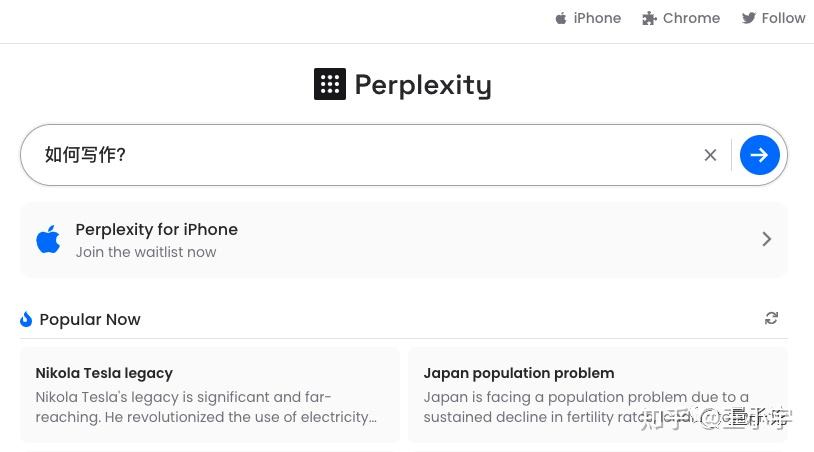This screenshot has width=814, height=452.
Task: Submit the search with the blue arrow button
Action: tap(759, 155)
